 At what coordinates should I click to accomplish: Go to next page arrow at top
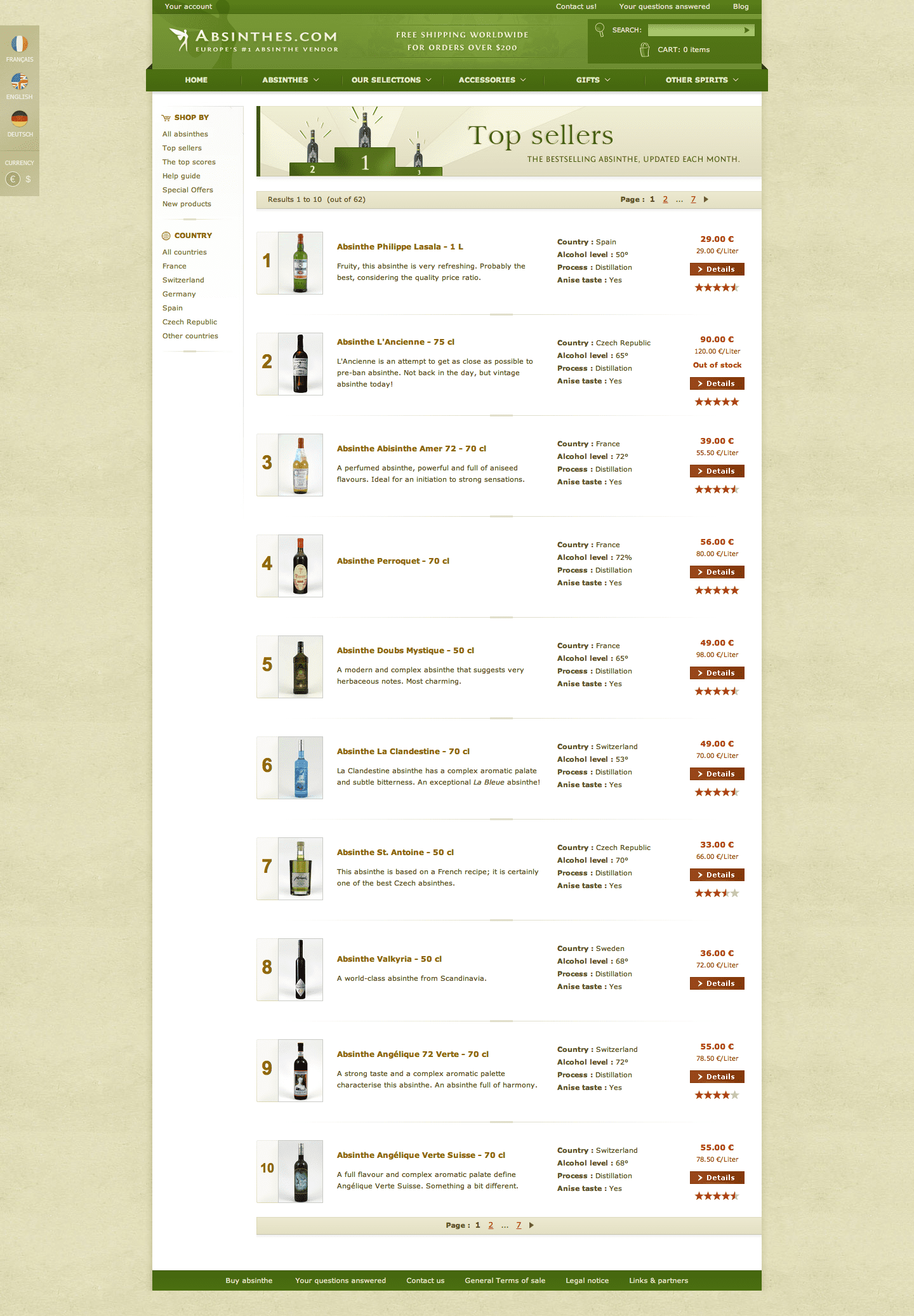[706, 199]
